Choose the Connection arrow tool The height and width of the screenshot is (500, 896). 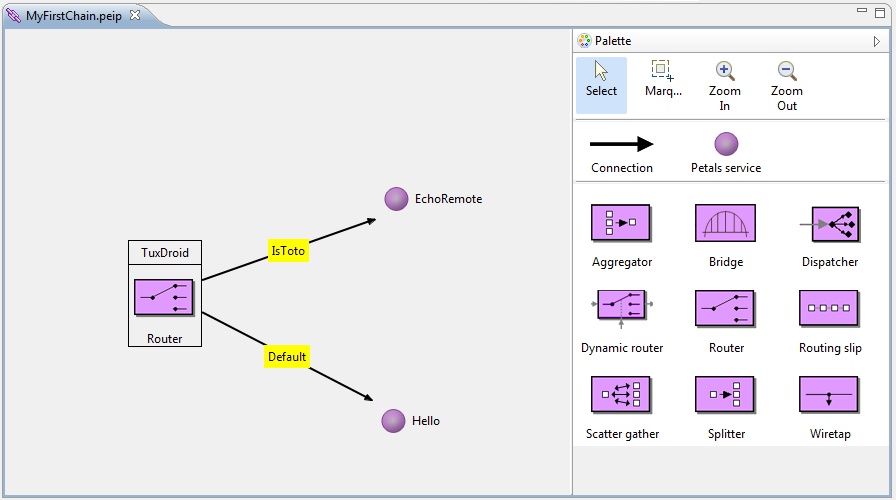(x=621, y=153)
